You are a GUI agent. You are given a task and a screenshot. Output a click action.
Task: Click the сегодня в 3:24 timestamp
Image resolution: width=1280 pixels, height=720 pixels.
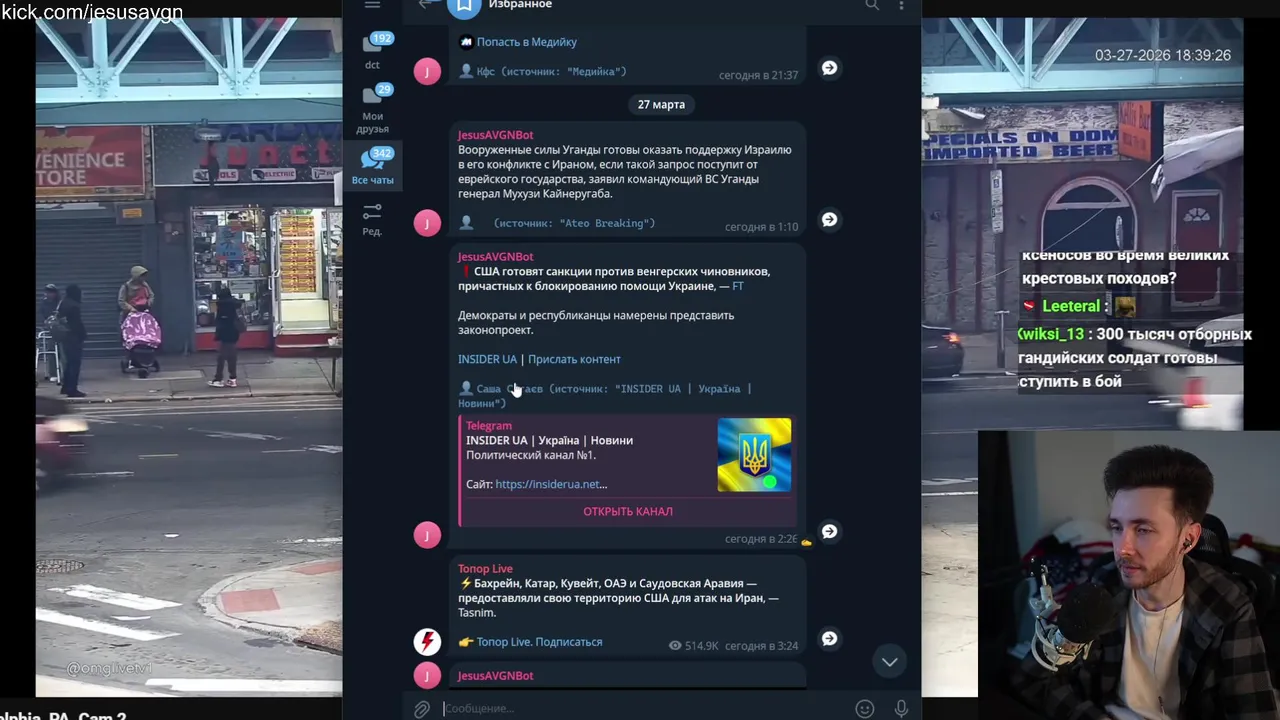[x=761, y=646]
